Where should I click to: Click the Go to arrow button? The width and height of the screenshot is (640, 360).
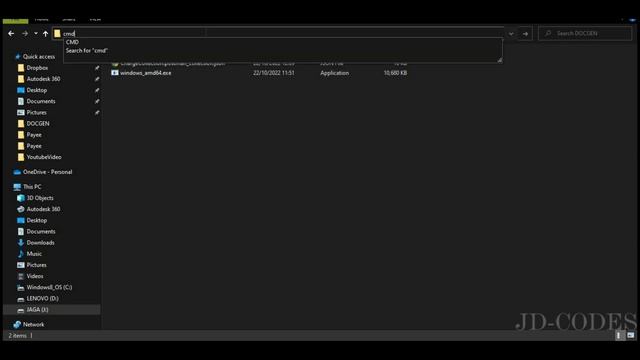525,33
